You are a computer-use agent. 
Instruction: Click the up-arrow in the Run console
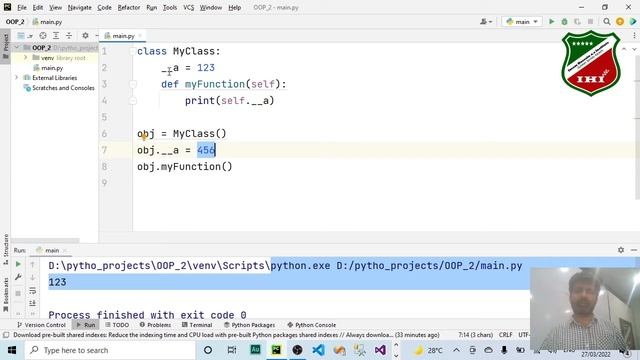click(33, 264)
